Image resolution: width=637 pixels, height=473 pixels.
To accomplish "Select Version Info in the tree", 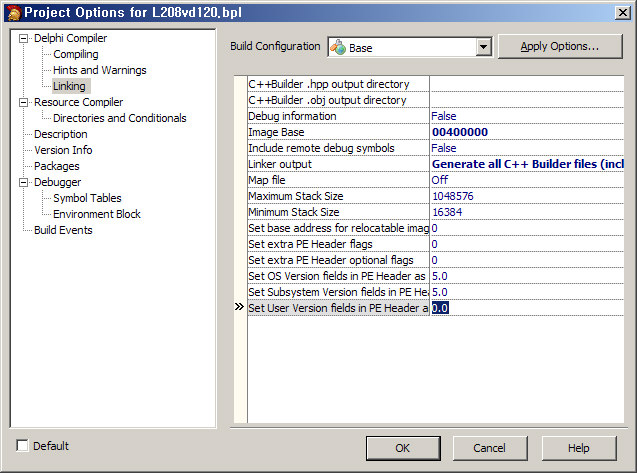I will click(64, 150).
